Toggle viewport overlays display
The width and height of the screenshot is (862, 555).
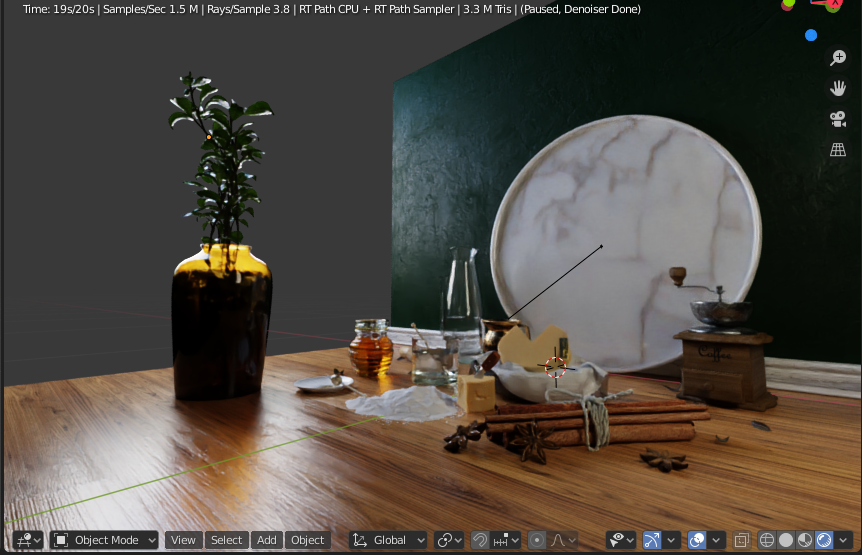click(697, 540)
